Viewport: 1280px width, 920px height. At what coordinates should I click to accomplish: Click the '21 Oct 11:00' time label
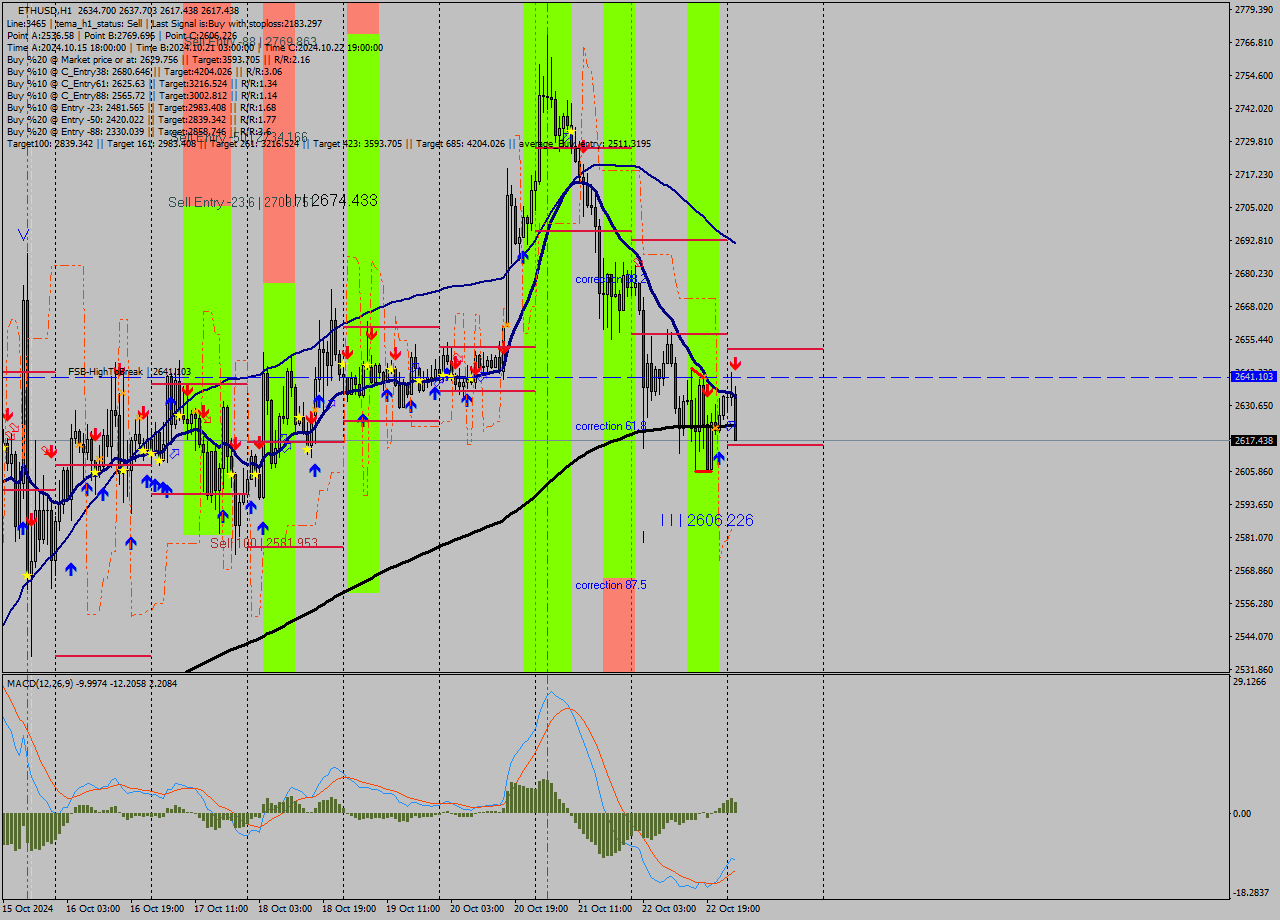(x=605, y=909)
